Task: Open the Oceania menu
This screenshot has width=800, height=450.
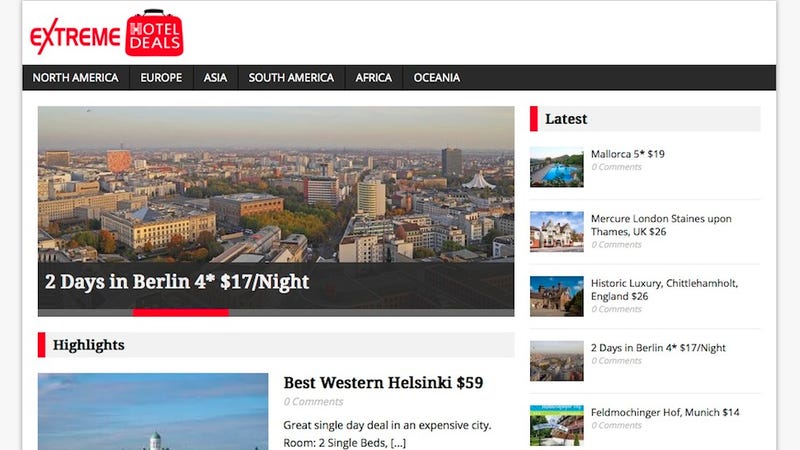Action: (x=437, y=78)
